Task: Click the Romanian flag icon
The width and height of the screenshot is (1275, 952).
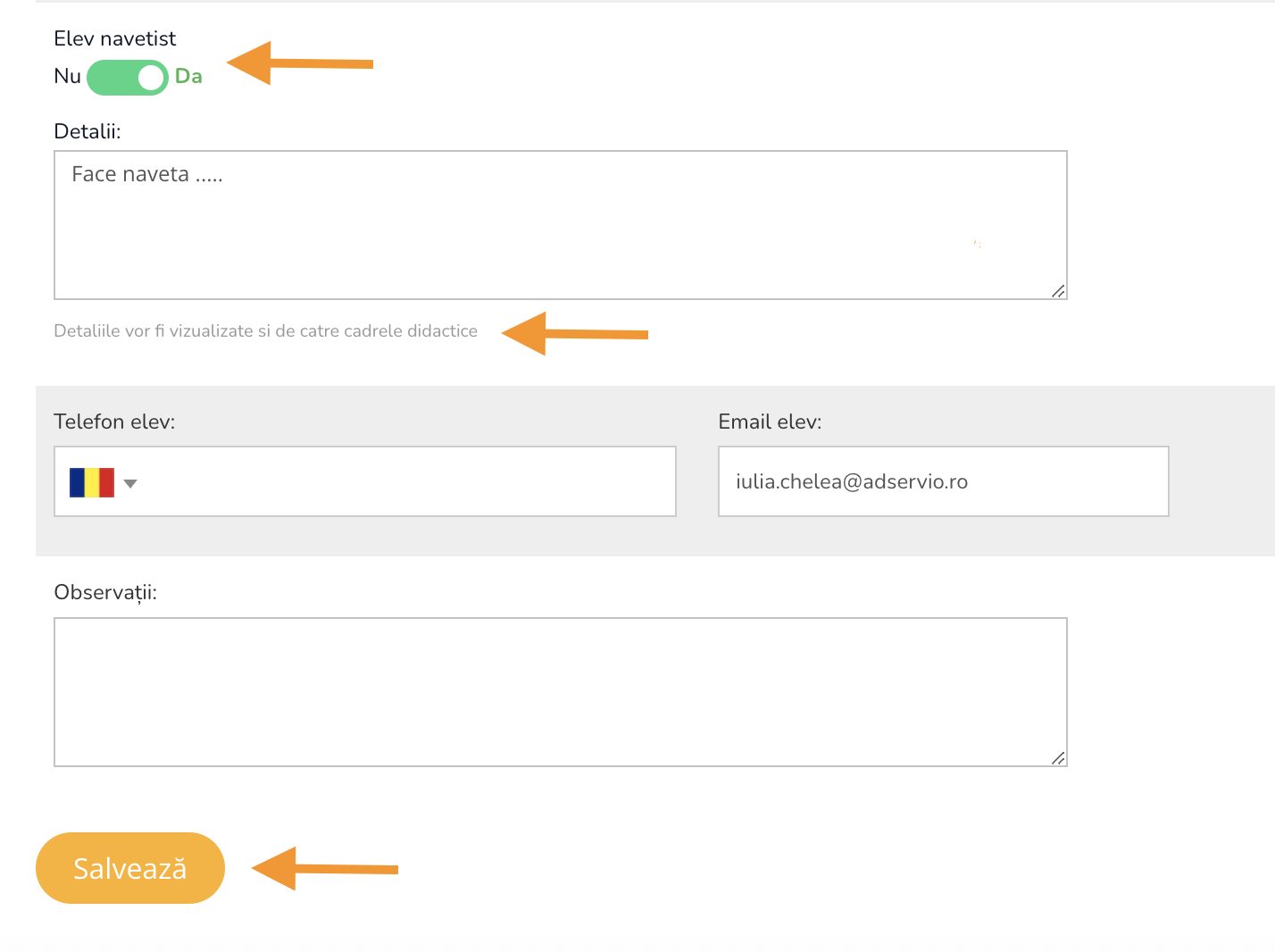Action: click(92, 482)
